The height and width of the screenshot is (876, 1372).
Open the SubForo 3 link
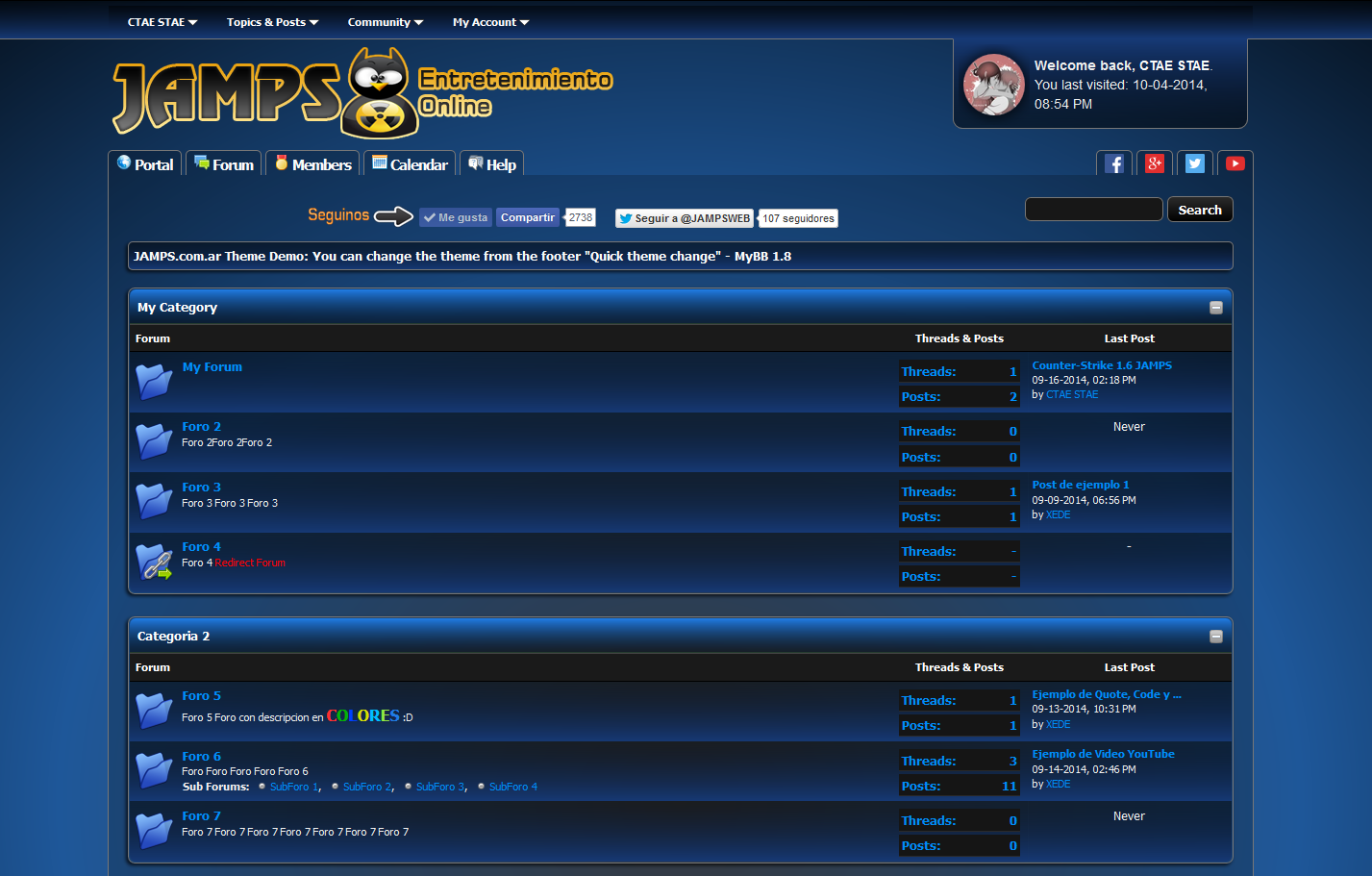coord(440,787)
